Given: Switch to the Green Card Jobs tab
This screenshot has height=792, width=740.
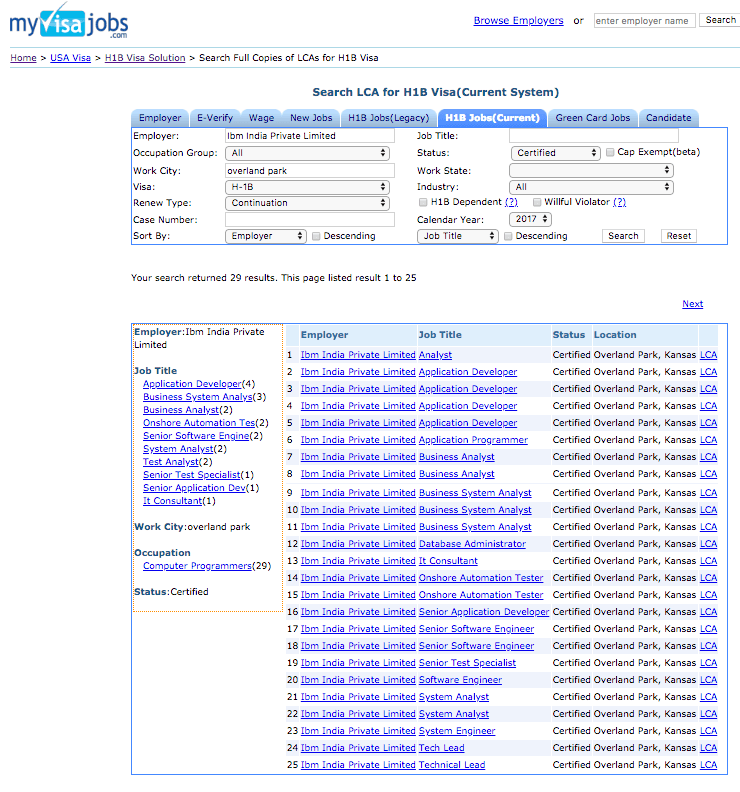Looking at the screenshot, I should coord(593,118).
